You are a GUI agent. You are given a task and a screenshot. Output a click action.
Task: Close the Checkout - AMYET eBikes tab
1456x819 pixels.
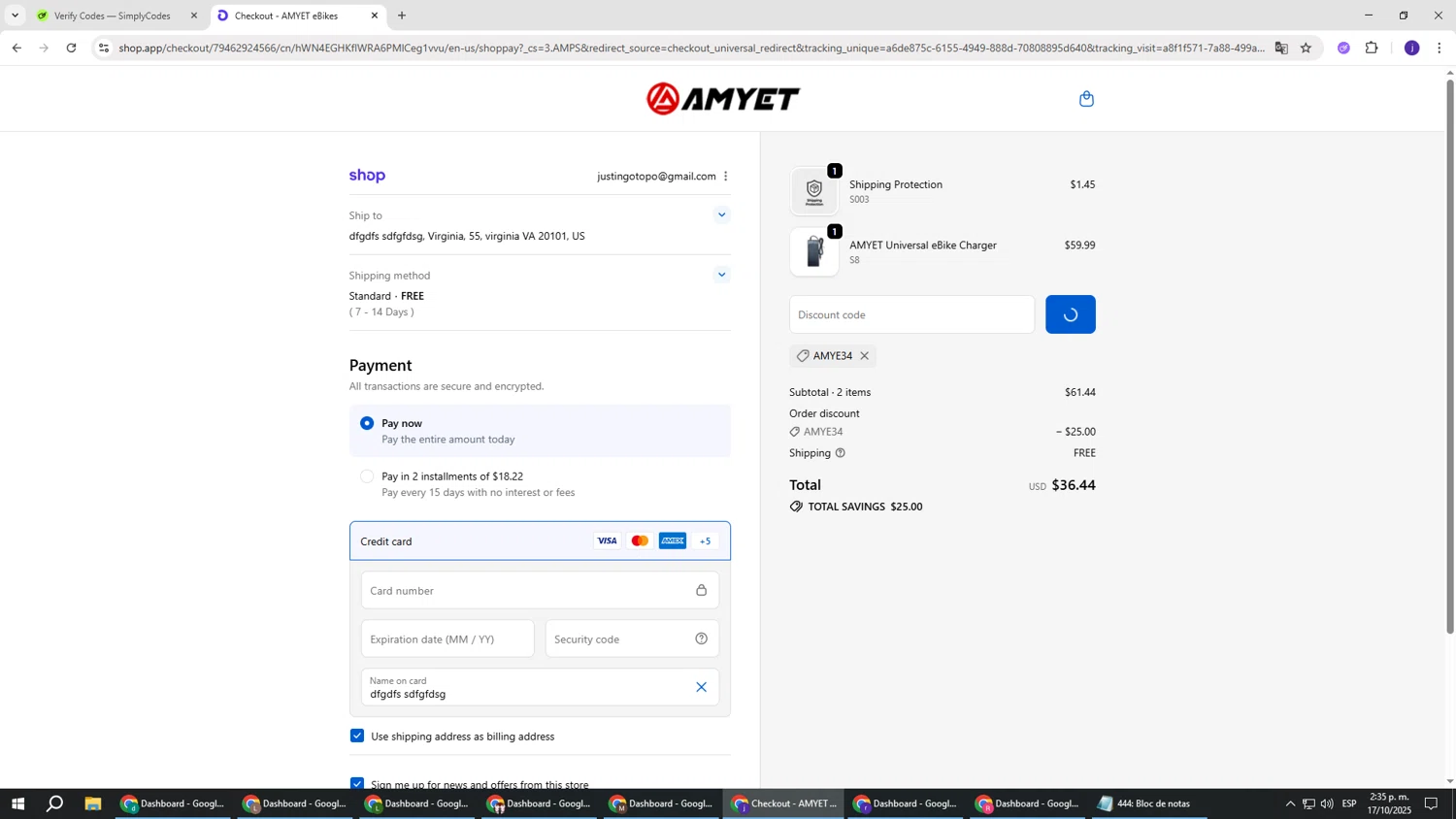pyautogui.click(x=375, y=16)
